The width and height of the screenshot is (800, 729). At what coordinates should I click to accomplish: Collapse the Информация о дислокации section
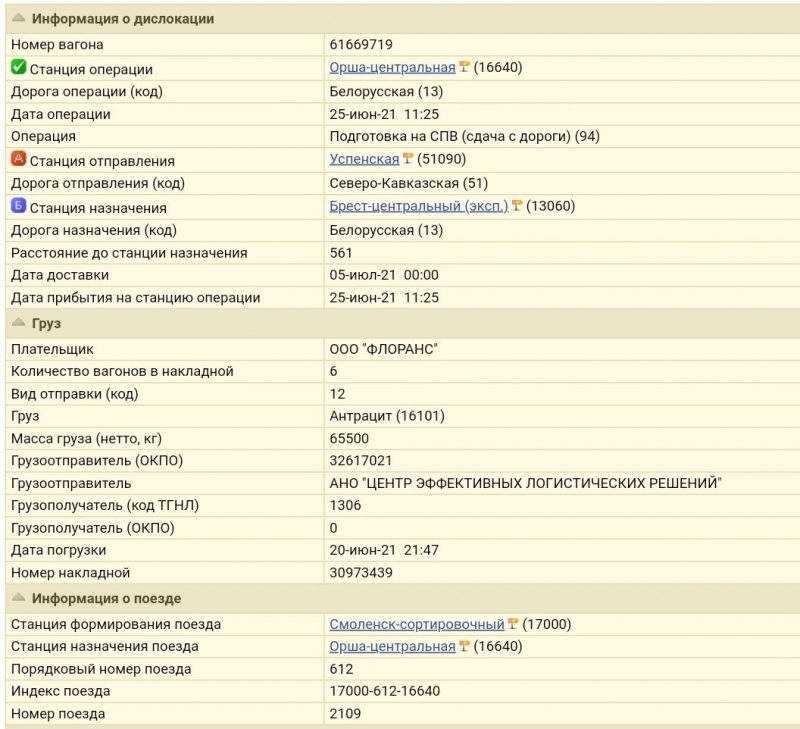[x=18, y=18]
